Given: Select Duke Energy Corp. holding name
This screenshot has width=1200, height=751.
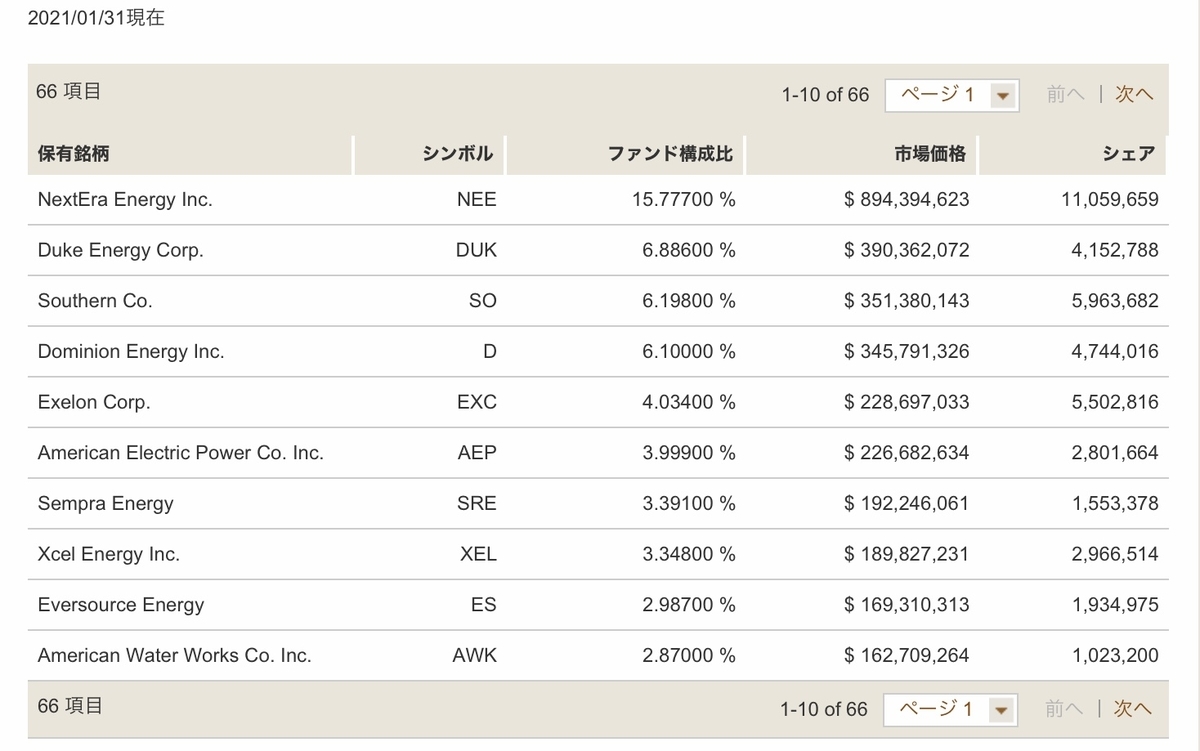Looking at the screenshot, I should pyautogui.click(x=120, y=250).
